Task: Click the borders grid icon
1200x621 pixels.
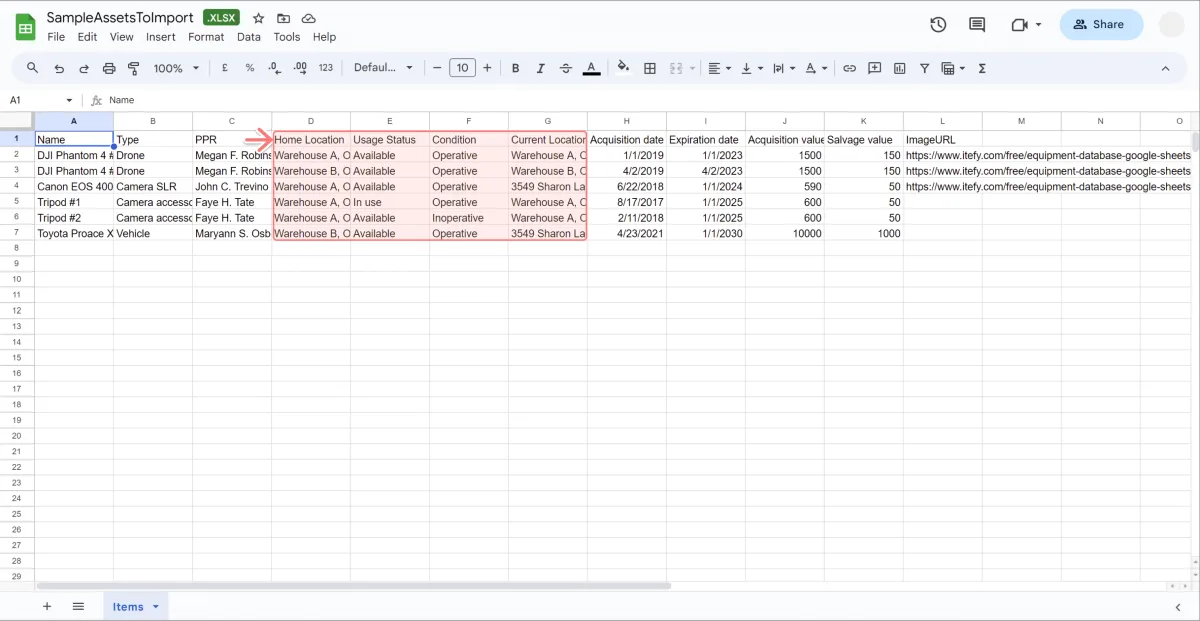Action: point(650,68)
